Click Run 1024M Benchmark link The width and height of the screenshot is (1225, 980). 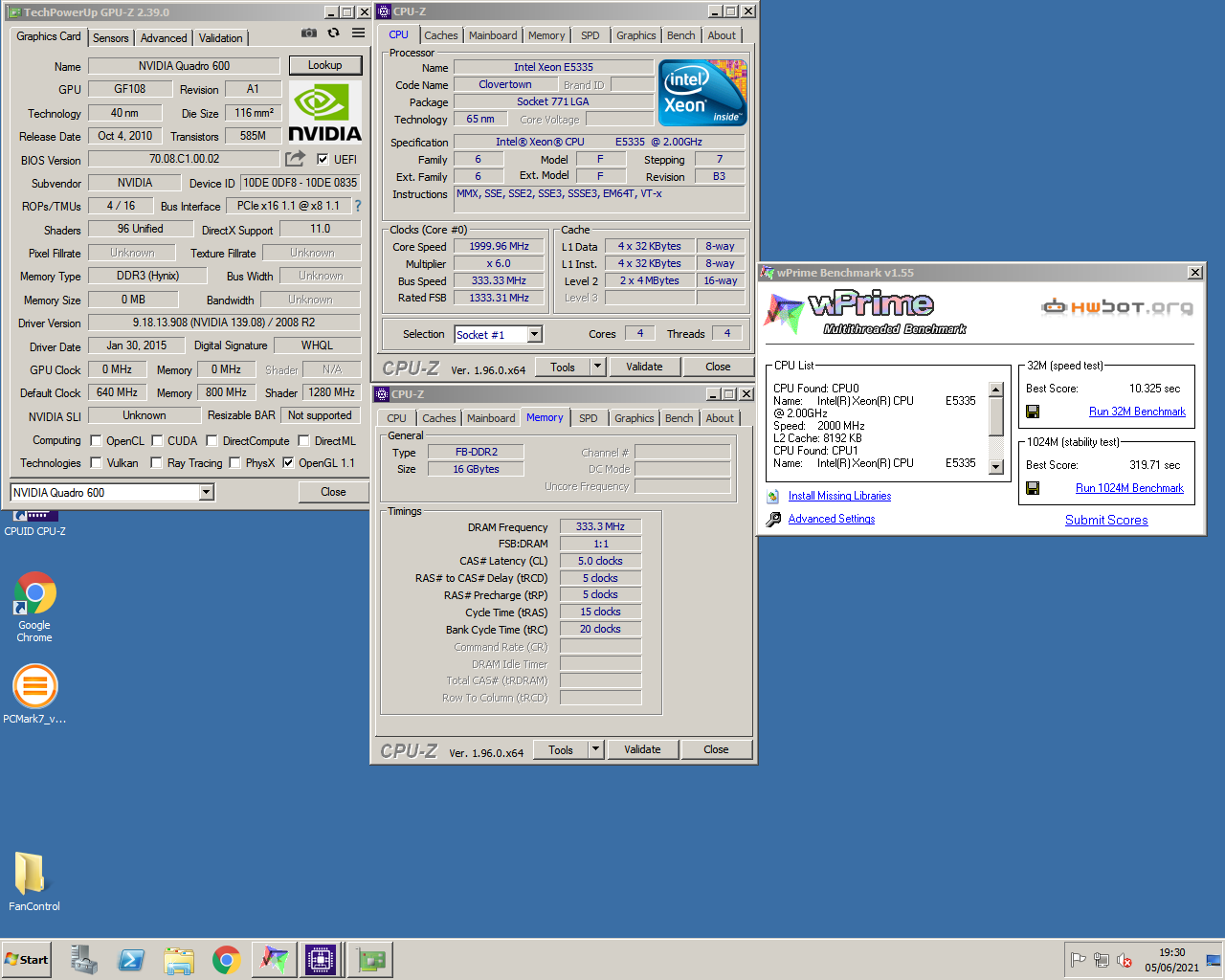[x=1129, y=488]
